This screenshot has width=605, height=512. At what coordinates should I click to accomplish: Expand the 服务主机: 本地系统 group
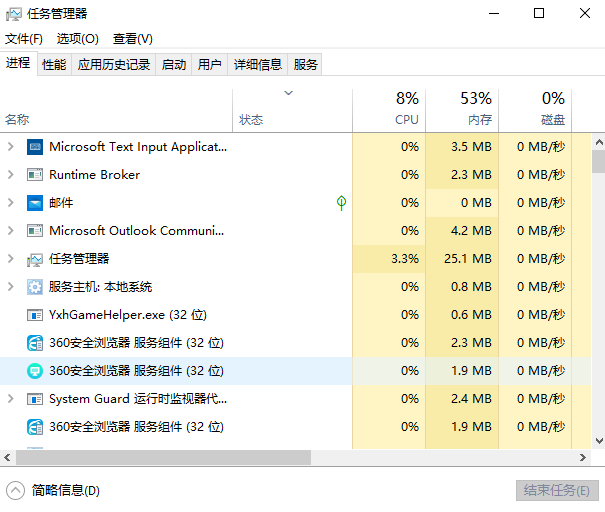tap(10, 287)
